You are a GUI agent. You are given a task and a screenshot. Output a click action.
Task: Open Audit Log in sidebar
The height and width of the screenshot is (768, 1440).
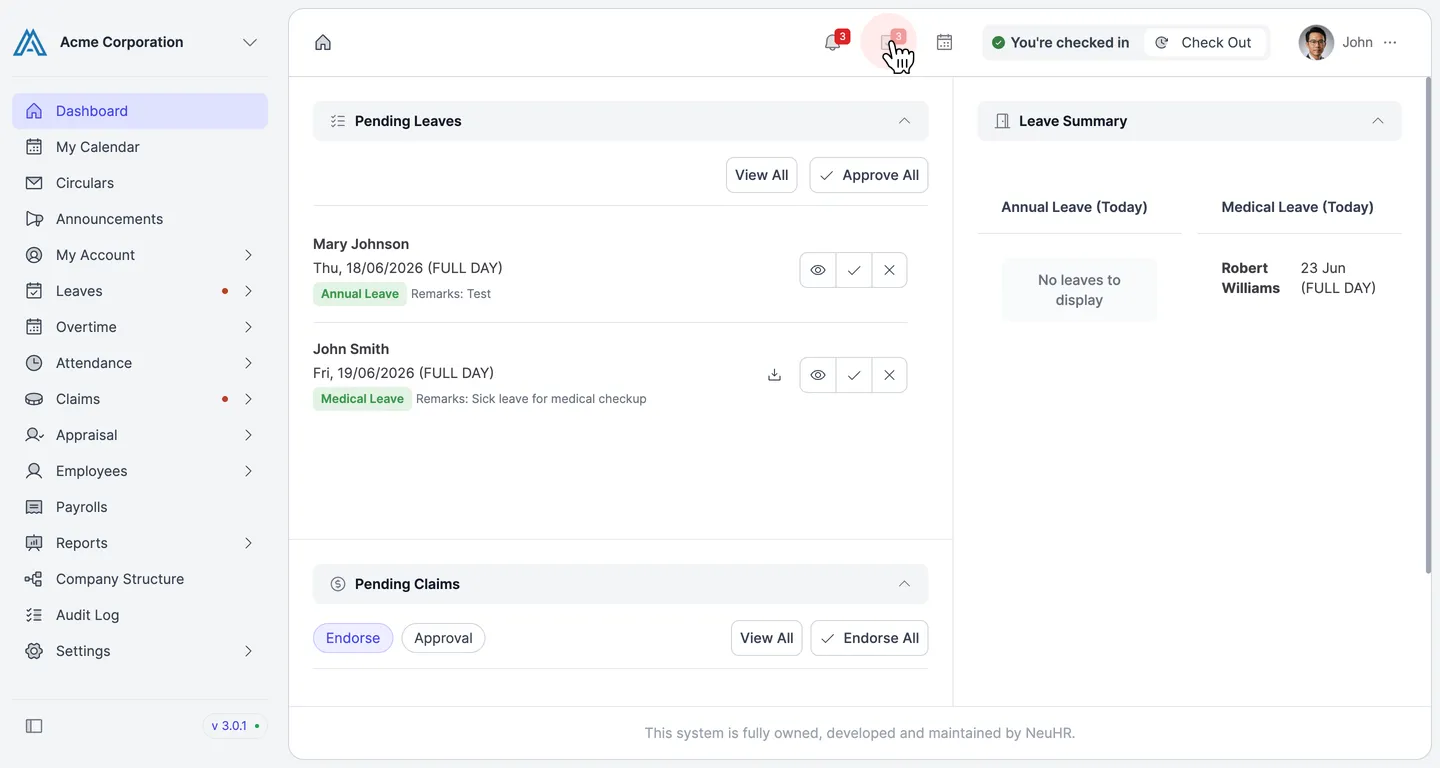[x=140, y=615]
